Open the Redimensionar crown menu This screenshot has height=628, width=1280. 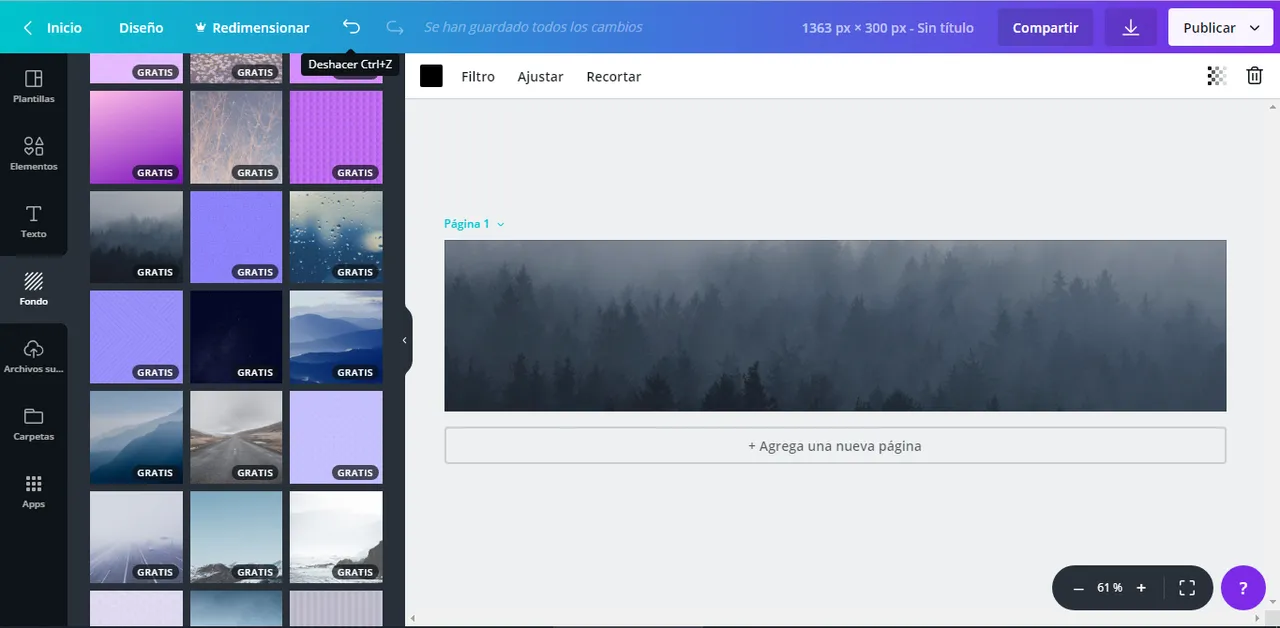pos(251,28)
